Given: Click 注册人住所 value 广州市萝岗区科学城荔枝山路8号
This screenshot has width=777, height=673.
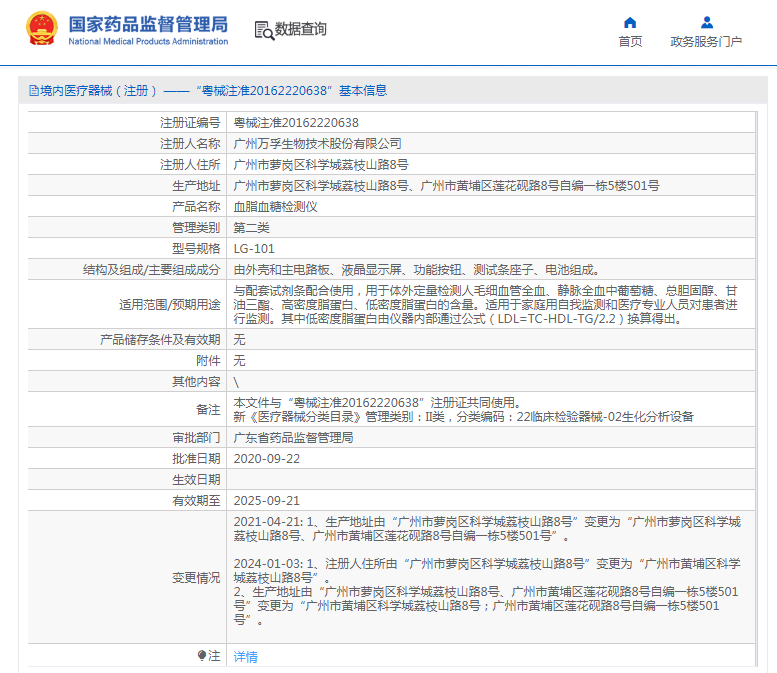Looking at the screenshot, I should coord(321,165).
